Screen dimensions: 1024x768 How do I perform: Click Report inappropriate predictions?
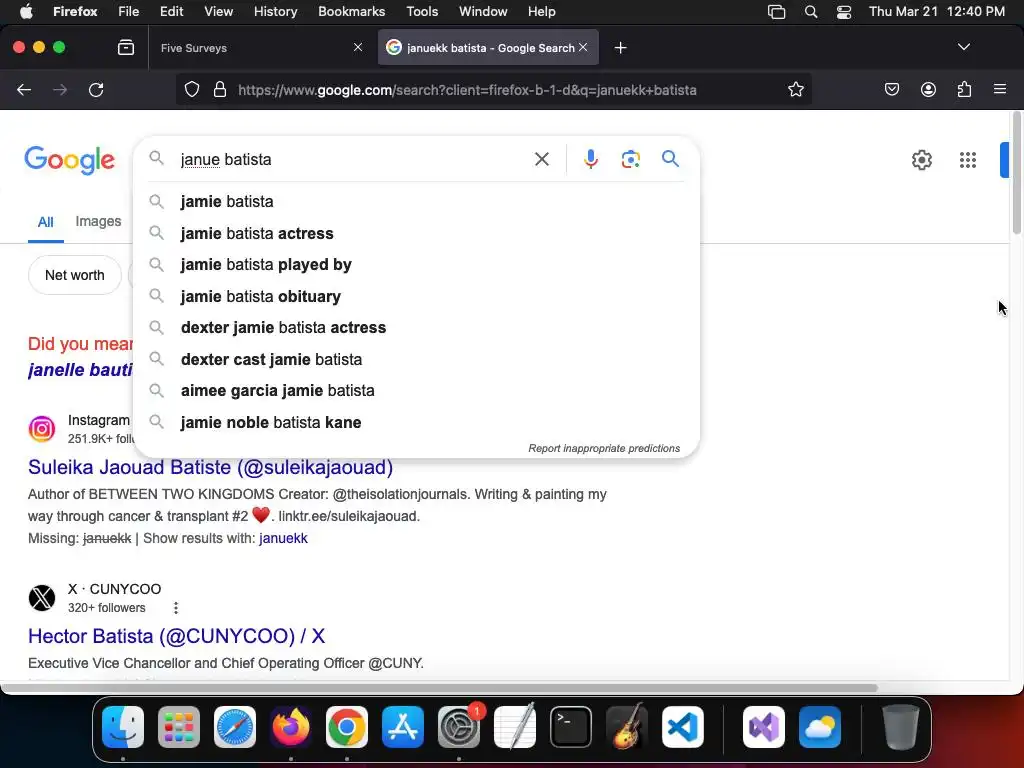[x=604, y=448]
